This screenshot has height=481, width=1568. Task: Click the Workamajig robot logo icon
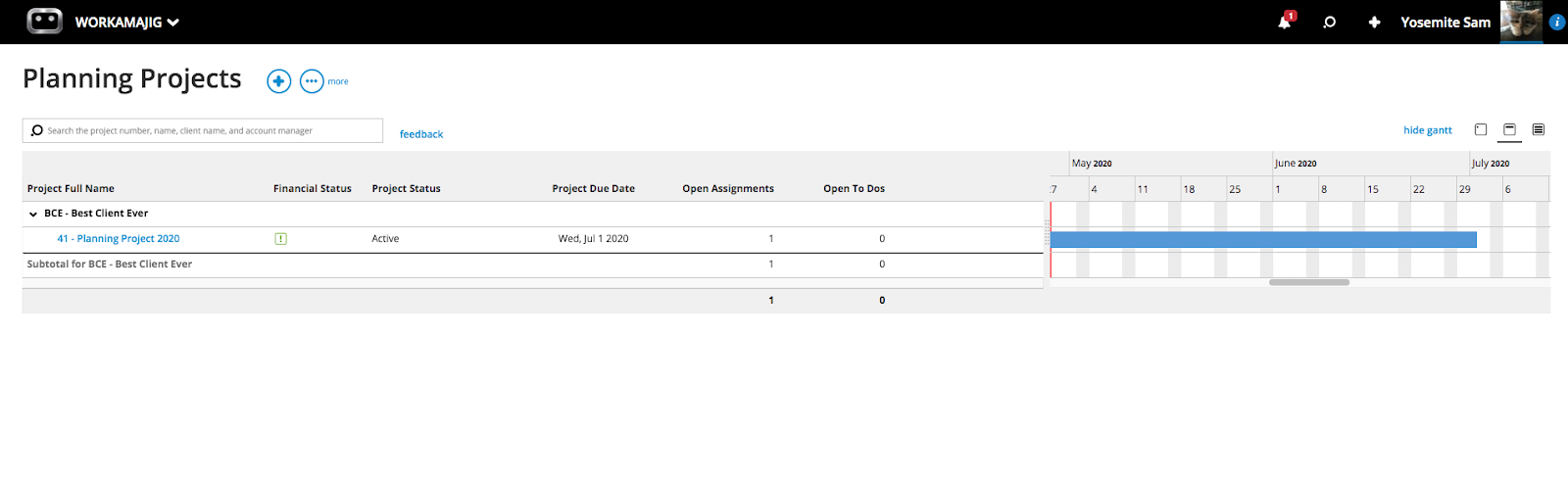(44, 21)
